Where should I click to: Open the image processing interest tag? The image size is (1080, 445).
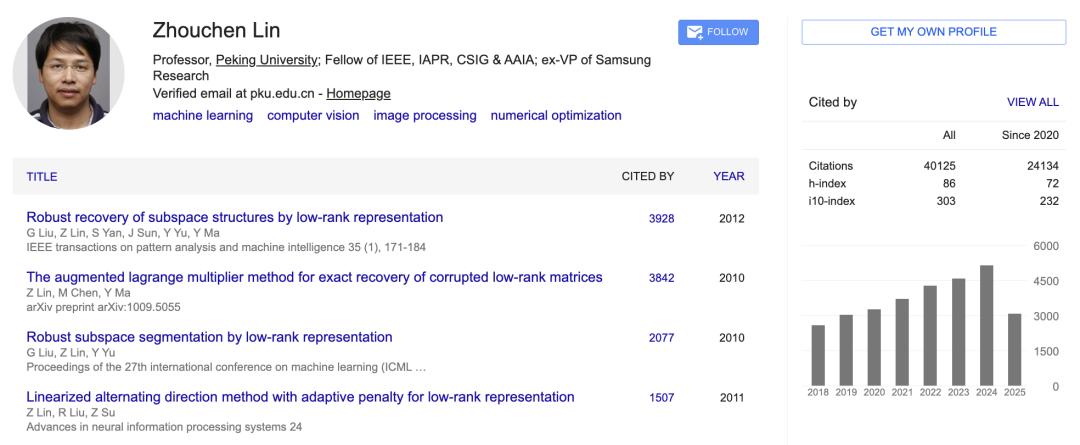[x=425, y=116]
